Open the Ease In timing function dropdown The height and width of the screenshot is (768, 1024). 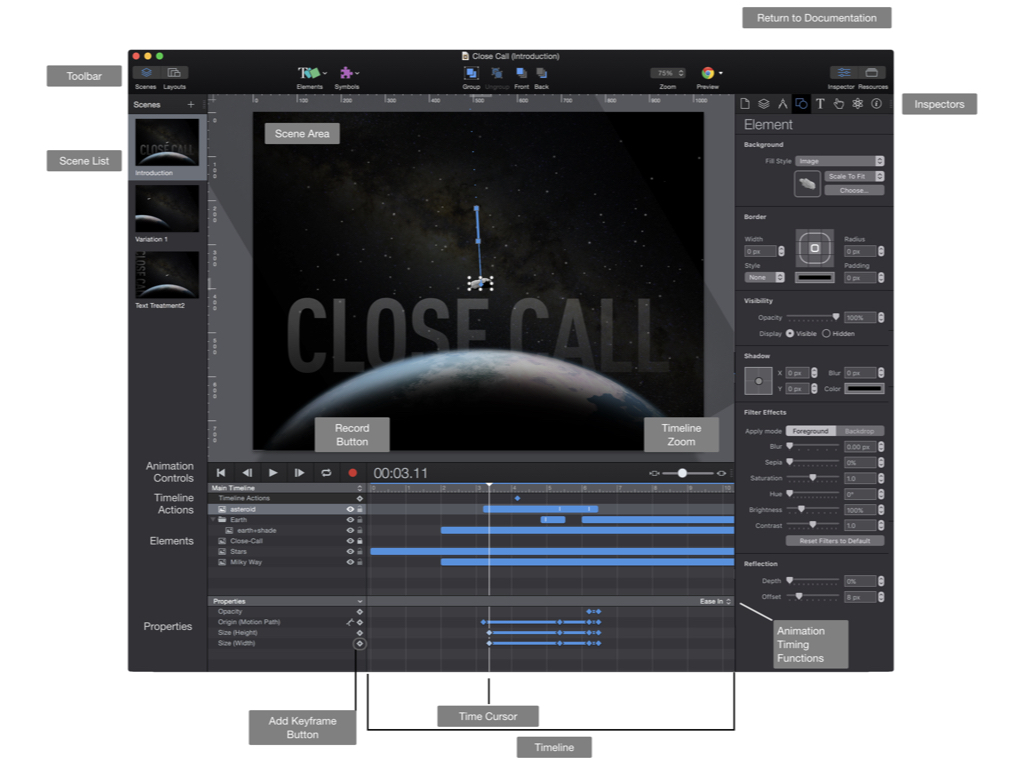714,601
